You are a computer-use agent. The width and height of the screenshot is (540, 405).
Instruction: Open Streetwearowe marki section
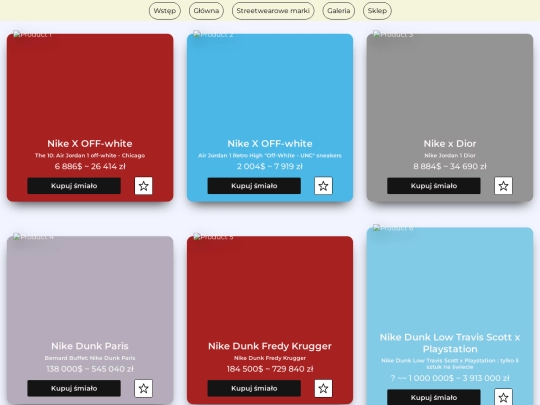point(273,11)
